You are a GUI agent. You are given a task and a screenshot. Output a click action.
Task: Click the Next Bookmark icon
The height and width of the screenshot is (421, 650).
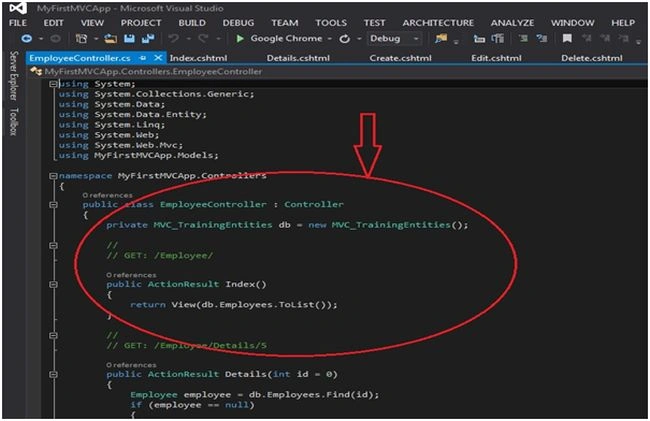605,39
